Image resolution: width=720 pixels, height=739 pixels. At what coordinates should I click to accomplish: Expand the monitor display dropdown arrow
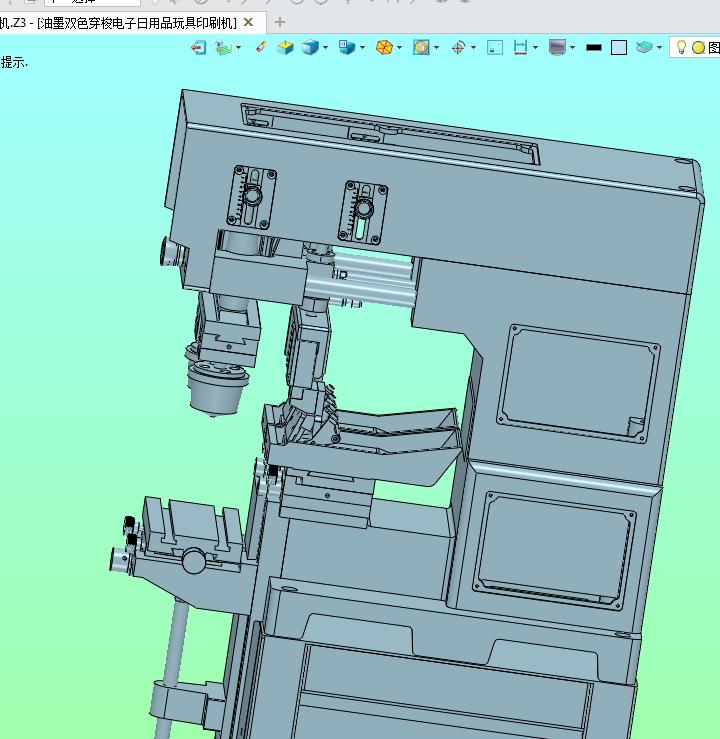[x=572, y=48]
